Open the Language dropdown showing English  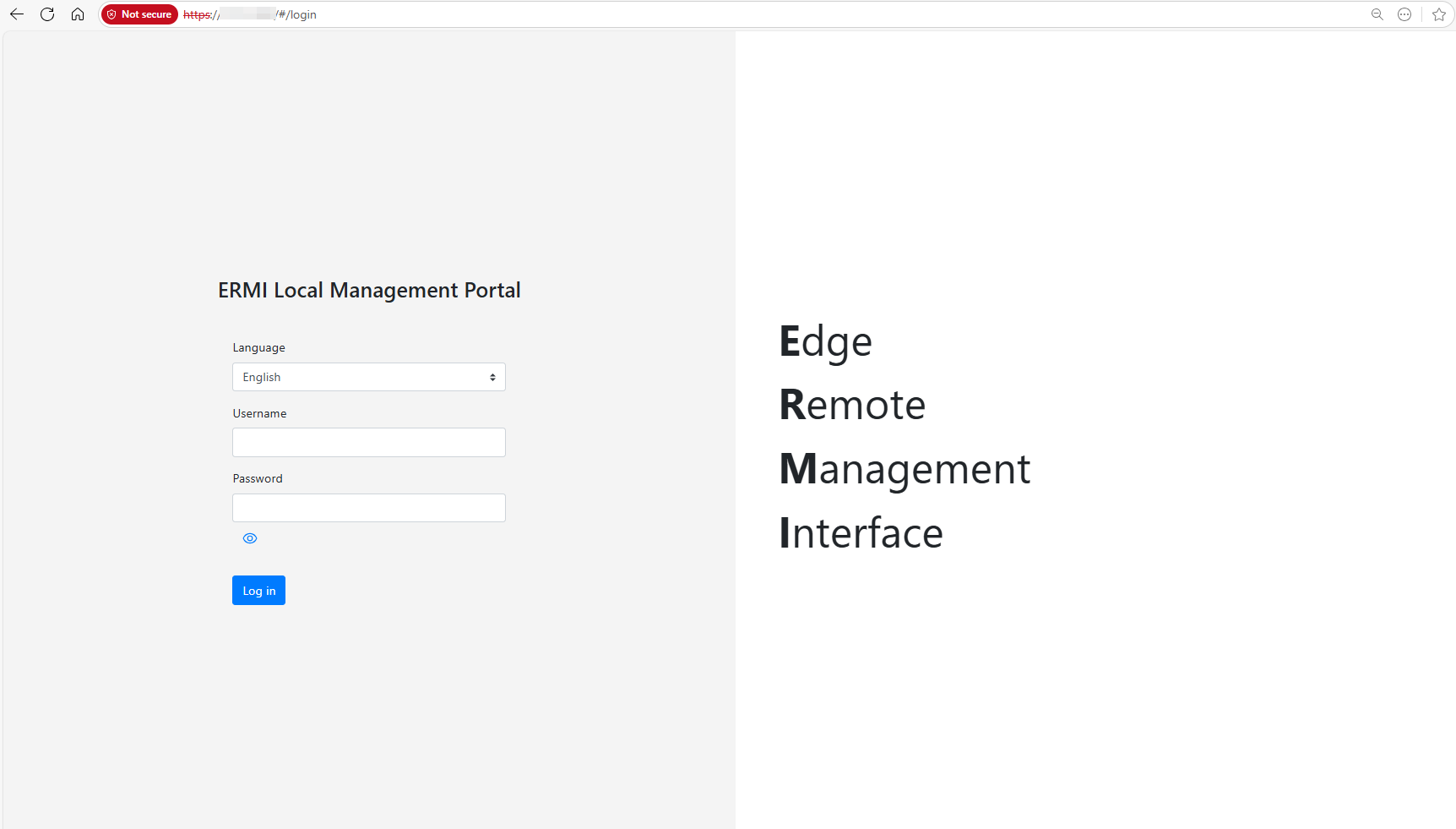coord(369,377)
